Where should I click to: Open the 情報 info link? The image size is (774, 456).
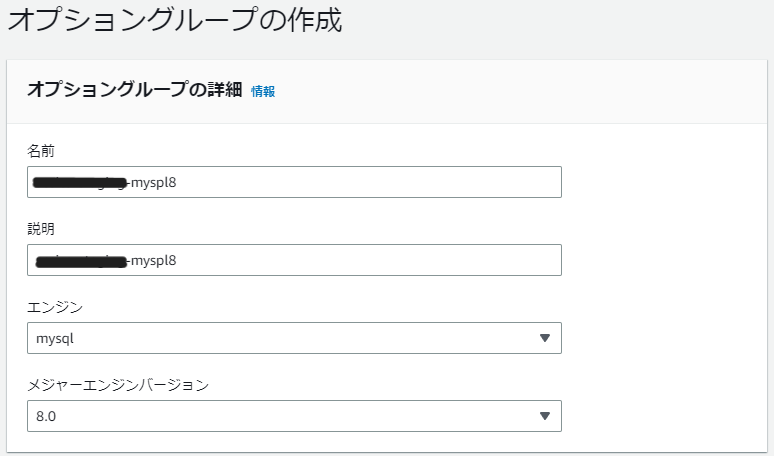tap(263, 91)
